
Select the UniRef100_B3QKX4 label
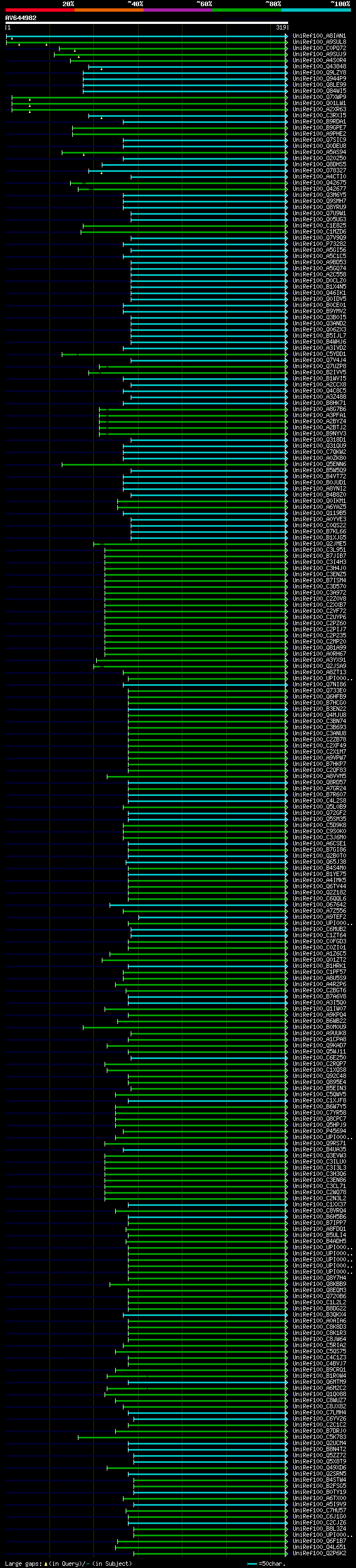tap(319, 1314)
